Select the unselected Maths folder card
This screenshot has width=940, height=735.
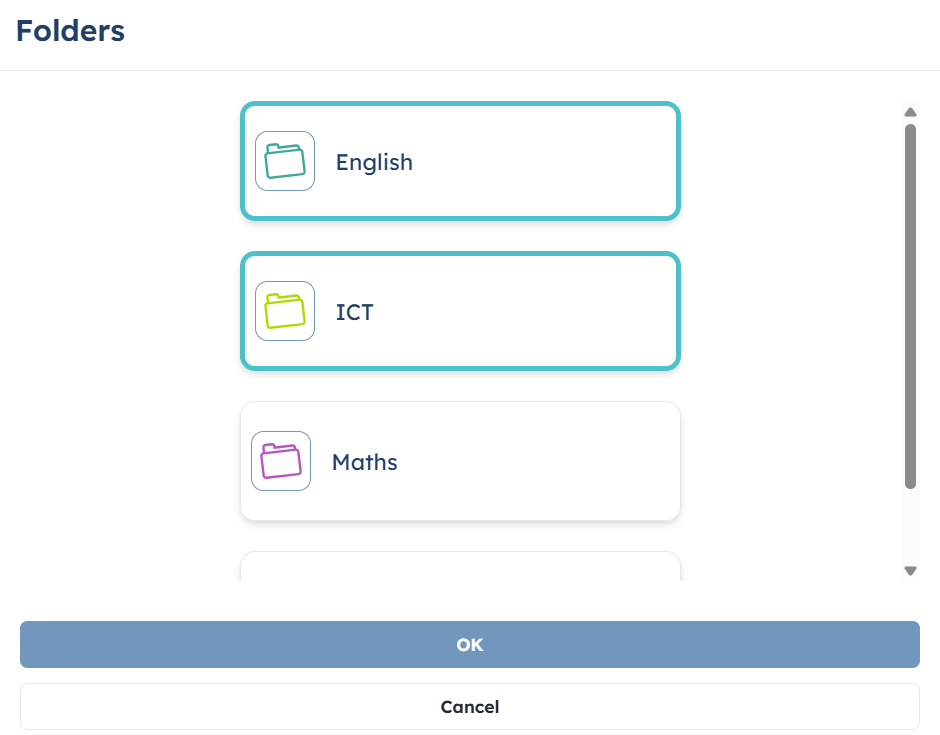point(460,461)
